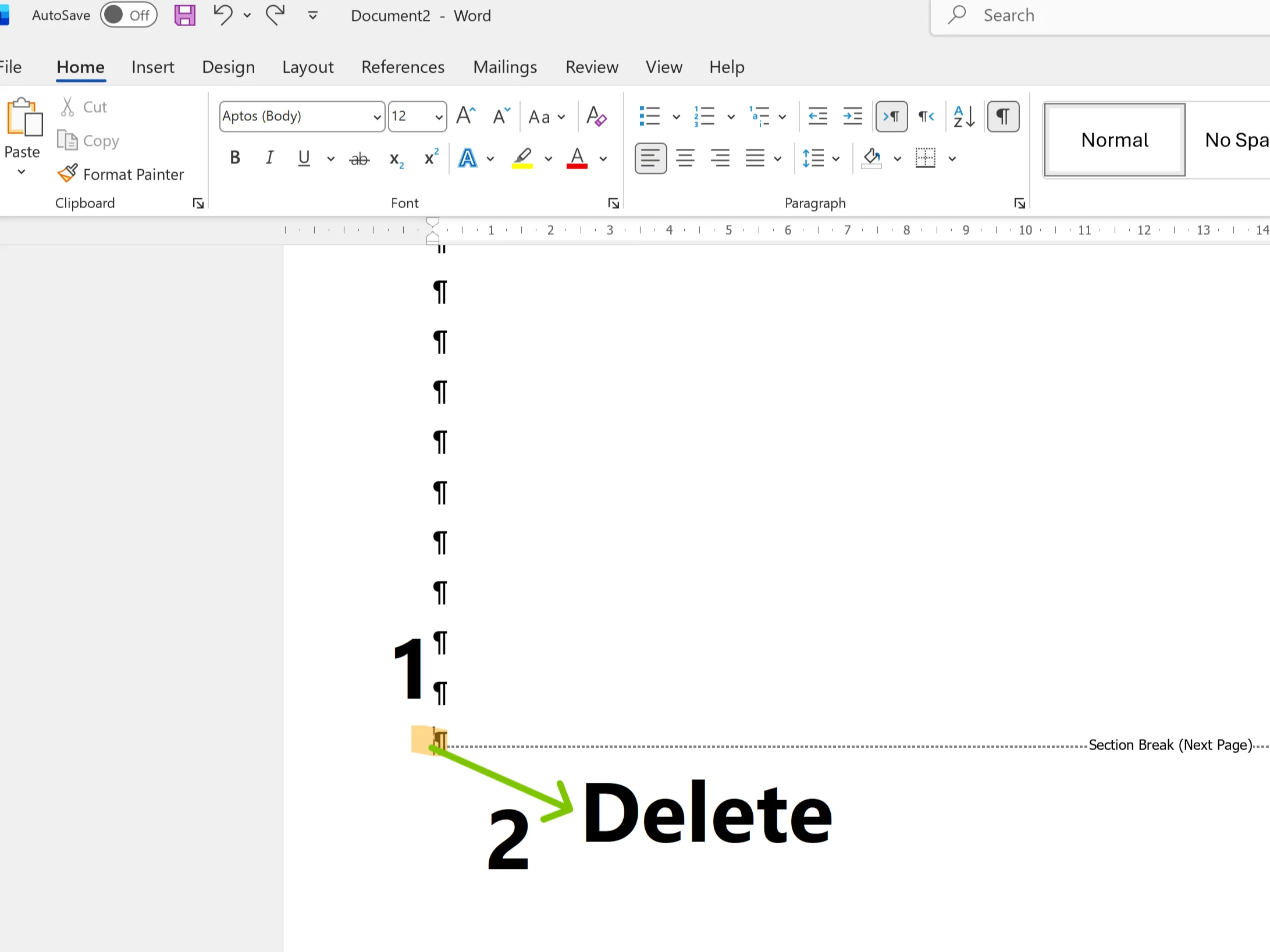This screenshot has height=952, width=1270.
Task: Open the font color dropdown arrow
Action: 603,159
